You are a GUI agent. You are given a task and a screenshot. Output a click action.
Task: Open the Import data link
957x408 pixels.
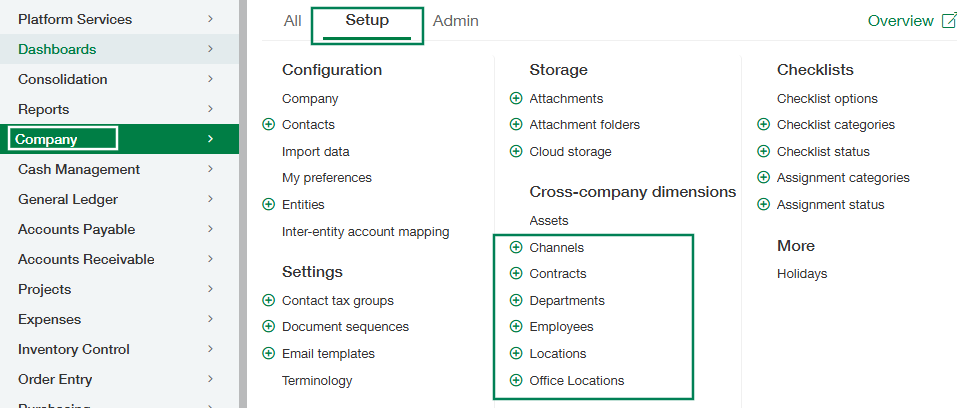316,151
